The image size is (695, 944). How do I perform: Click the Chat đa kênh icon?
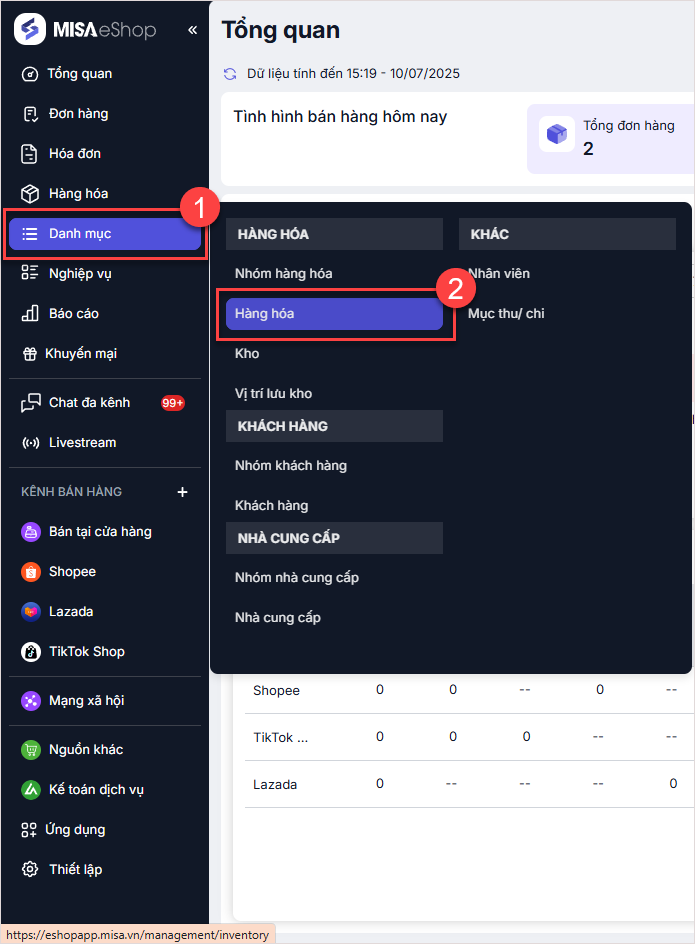pos(31,403)
